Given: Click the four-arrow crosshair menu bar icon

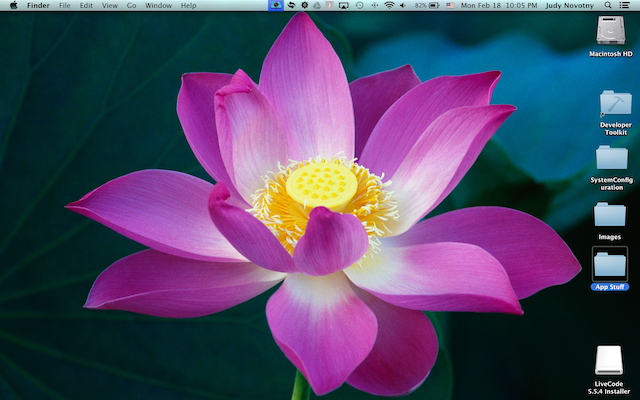Looking at the screenshot, I should (374, 5).
